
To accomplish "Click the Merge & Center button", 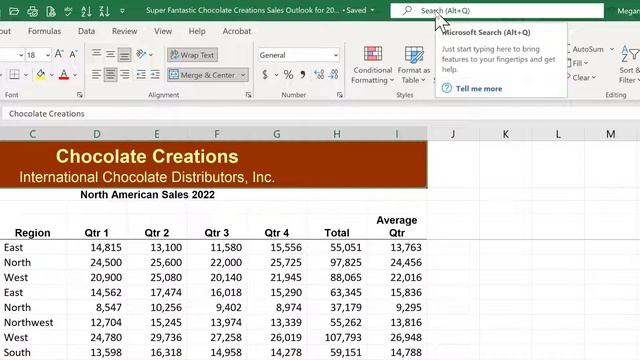I will tap(202, 75).
